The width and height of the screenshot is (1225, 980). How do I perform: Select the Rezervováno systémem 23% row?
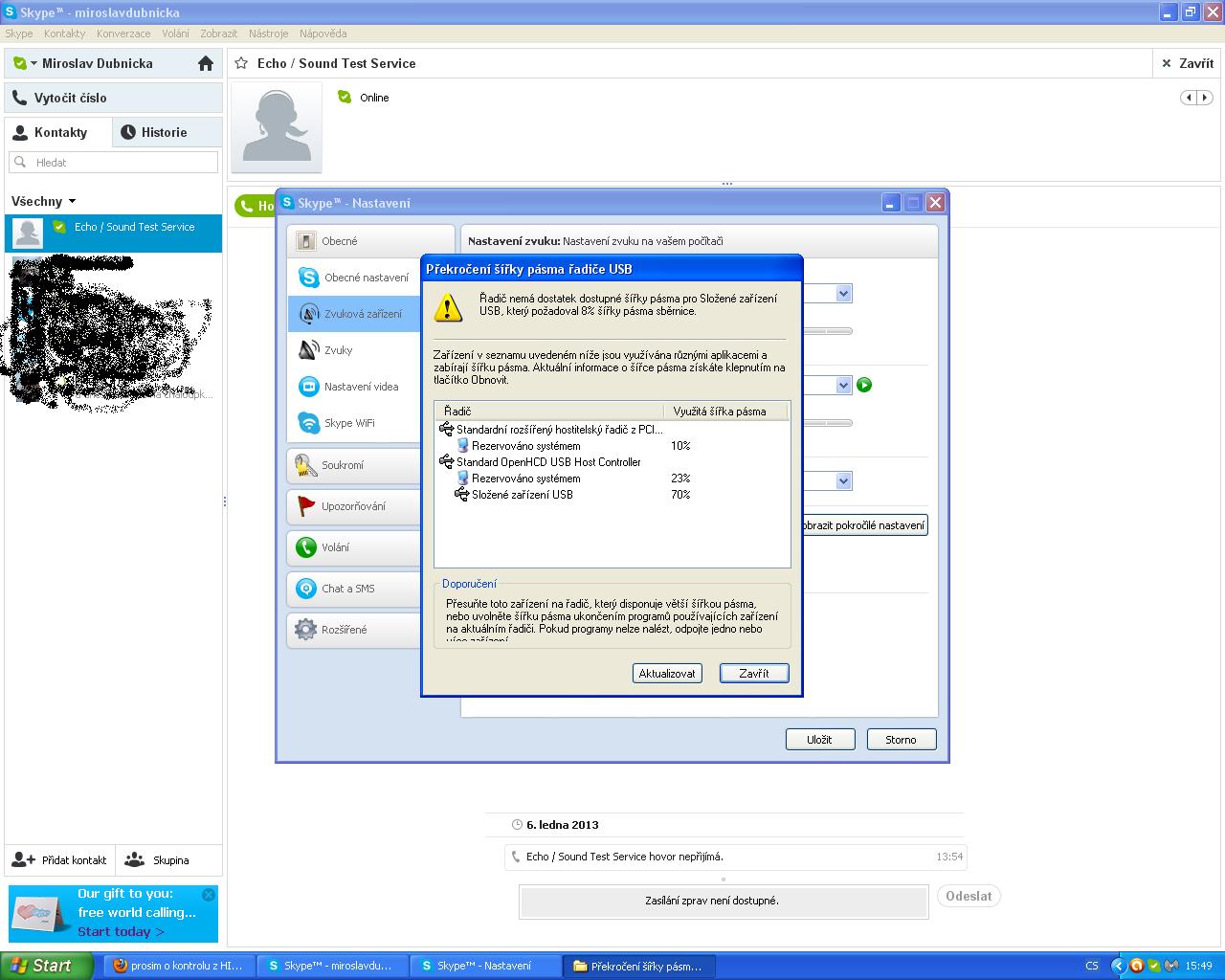[x=518, y=479]
